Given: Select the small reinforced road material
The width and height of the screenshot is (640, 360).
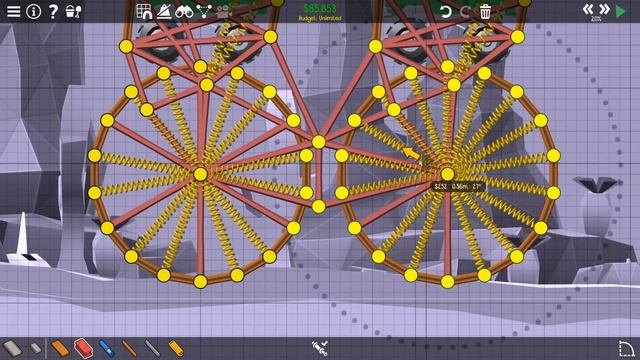Looking at the screenshot, I should [x=36, y=348].
